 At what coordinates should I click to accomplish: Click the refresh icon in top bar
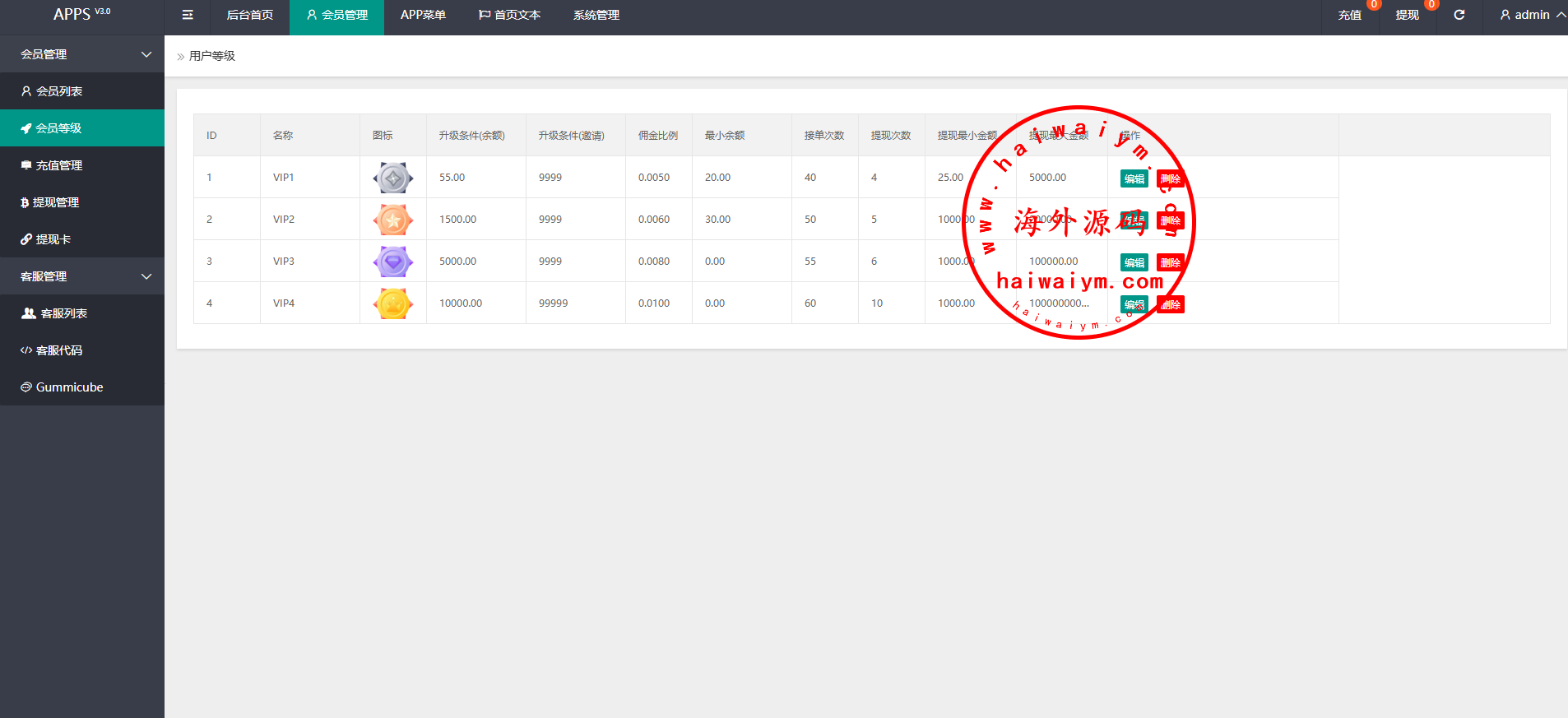(x=1459, y=15)
